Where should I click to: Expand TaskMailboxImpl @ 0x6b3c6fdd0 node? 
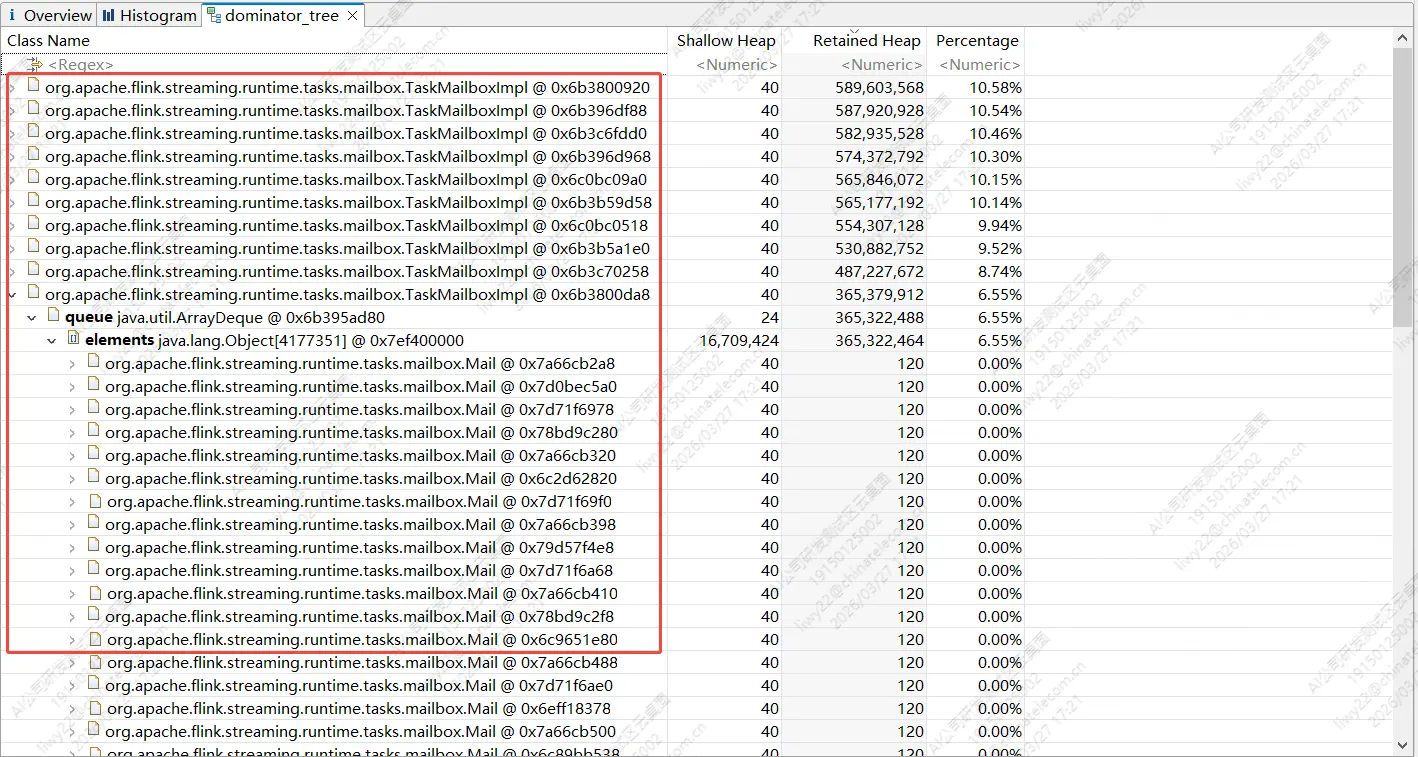coord(12,133)
